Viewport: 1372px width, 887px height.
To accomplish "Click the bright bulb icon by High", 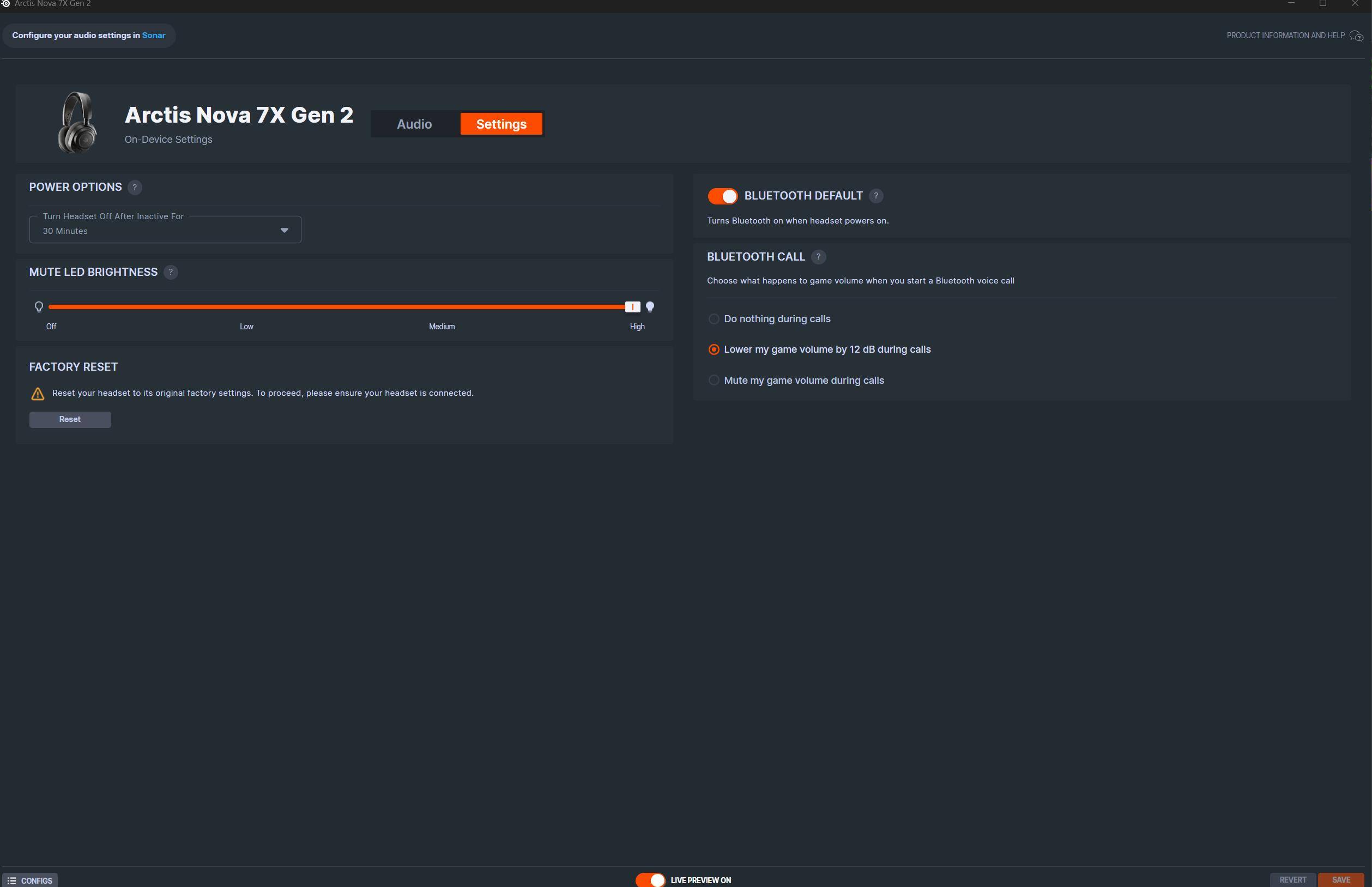I will pyautogui.click(x=650, y=307).
